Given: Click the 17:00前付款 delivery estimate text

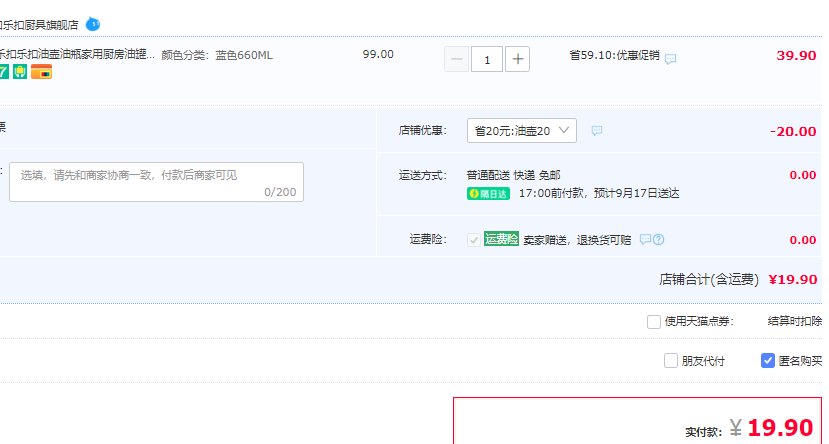Looking at the screenshot, I should [x=599, y=193].
